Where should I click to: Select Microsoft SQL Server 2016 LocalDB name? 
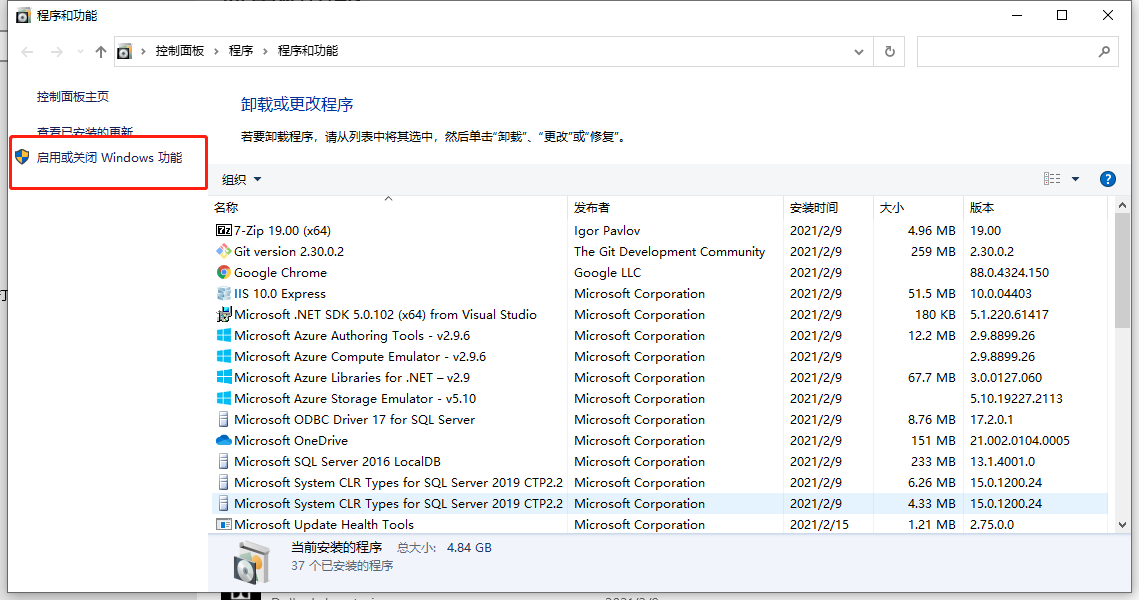[x=337, y=462]
